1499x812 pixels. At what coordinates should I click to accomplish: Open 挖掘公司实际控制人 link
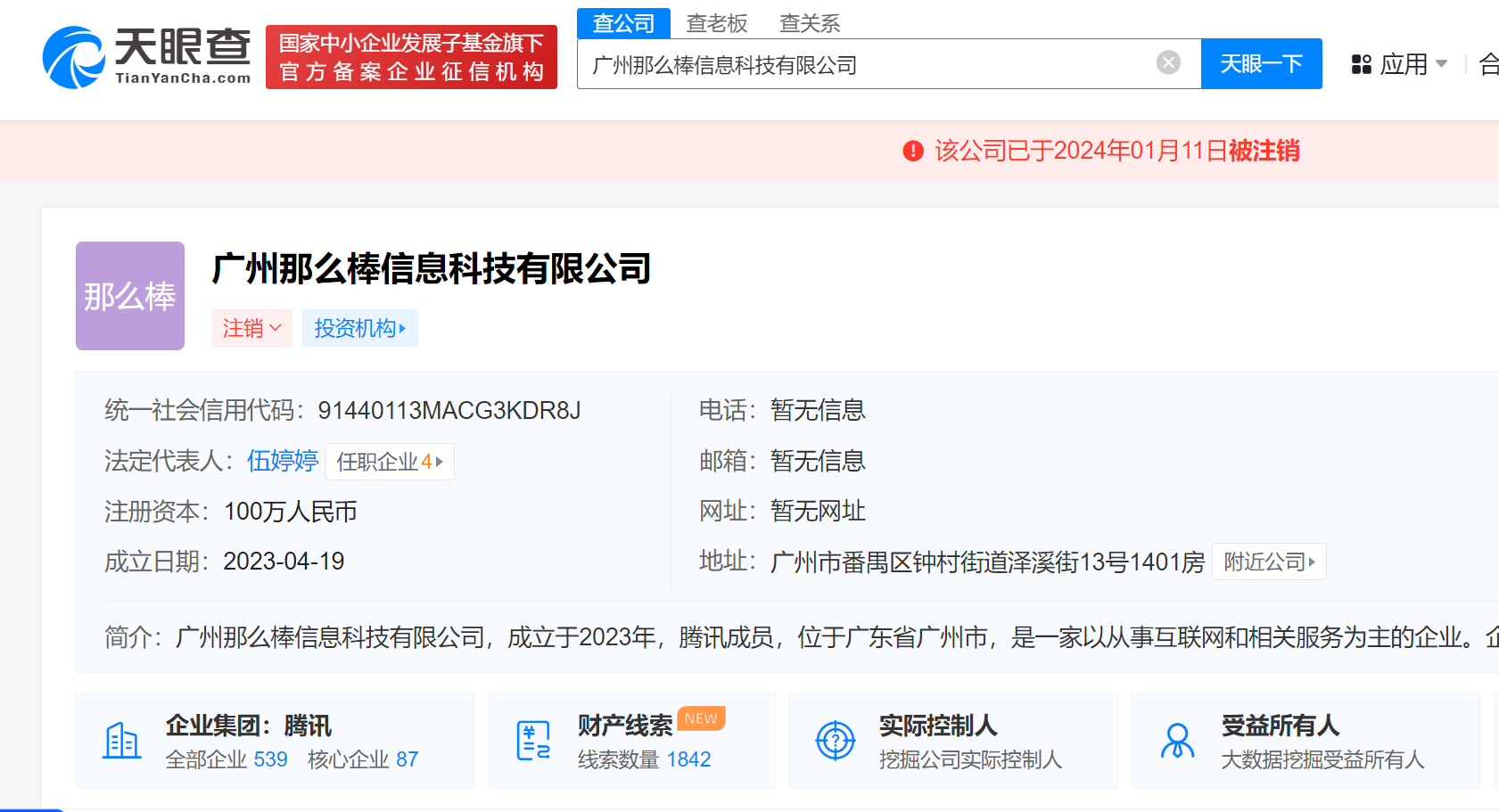(x=970, y=759)
